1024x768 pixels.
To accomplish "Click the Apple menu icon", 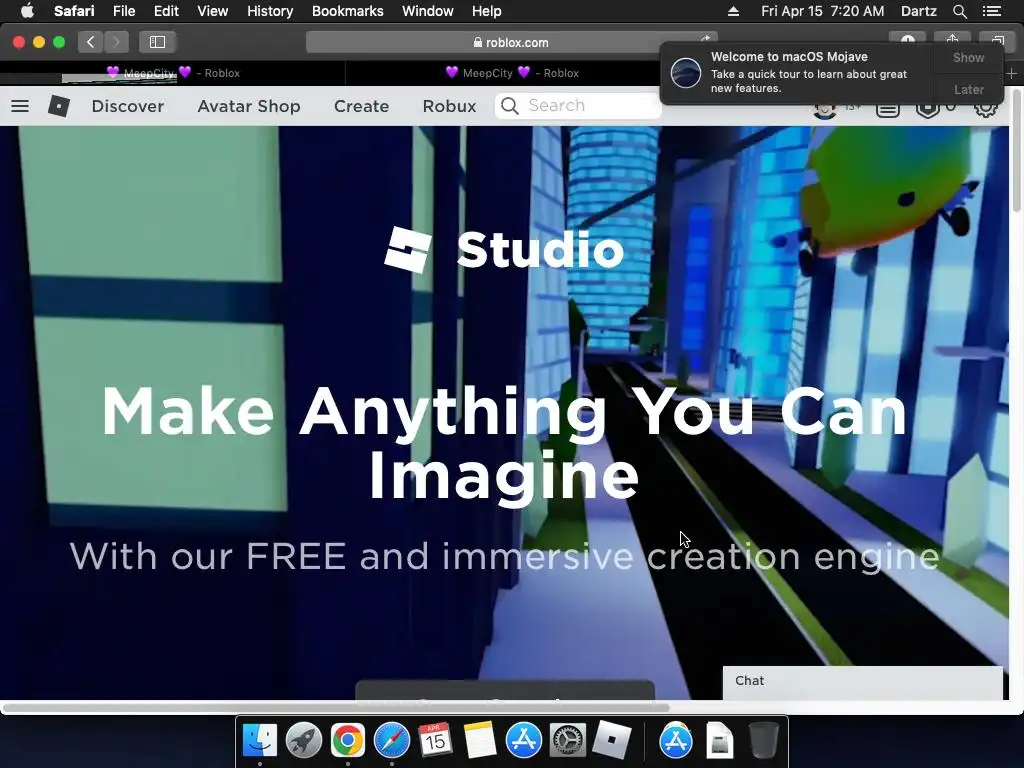I will point(27,11).
